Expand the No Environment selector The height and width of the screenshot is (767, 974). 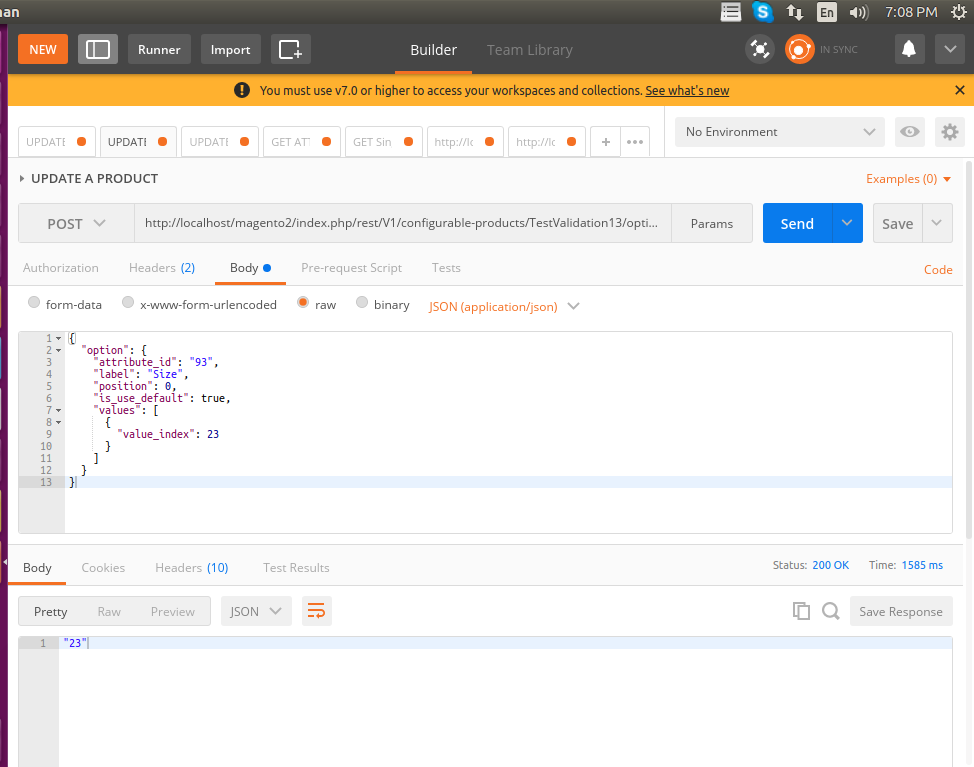(x=780, y=132)
